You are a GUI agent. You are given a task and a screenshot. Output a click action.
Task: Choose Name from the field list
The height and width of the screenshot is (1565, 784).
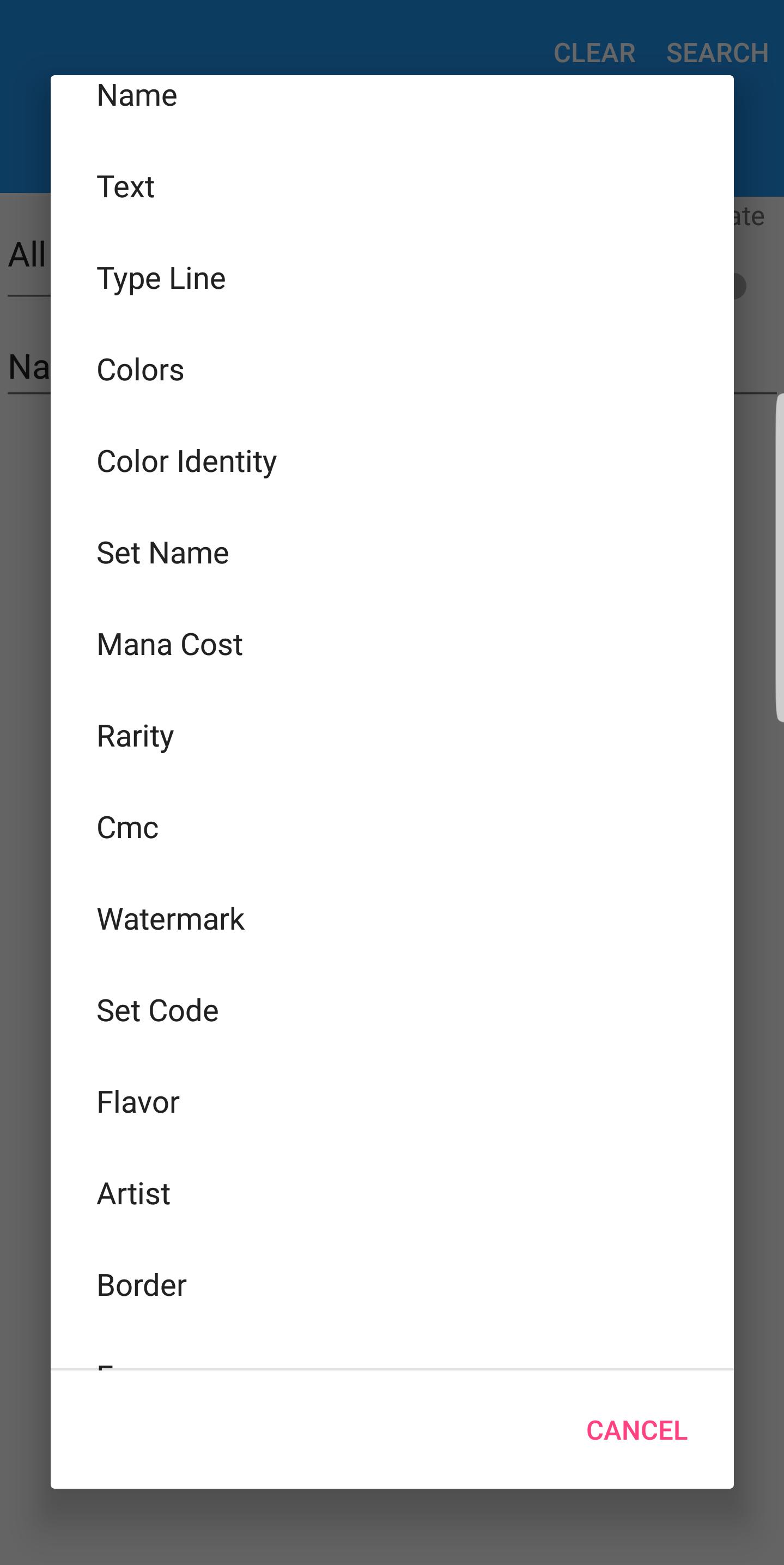[137, 96]
